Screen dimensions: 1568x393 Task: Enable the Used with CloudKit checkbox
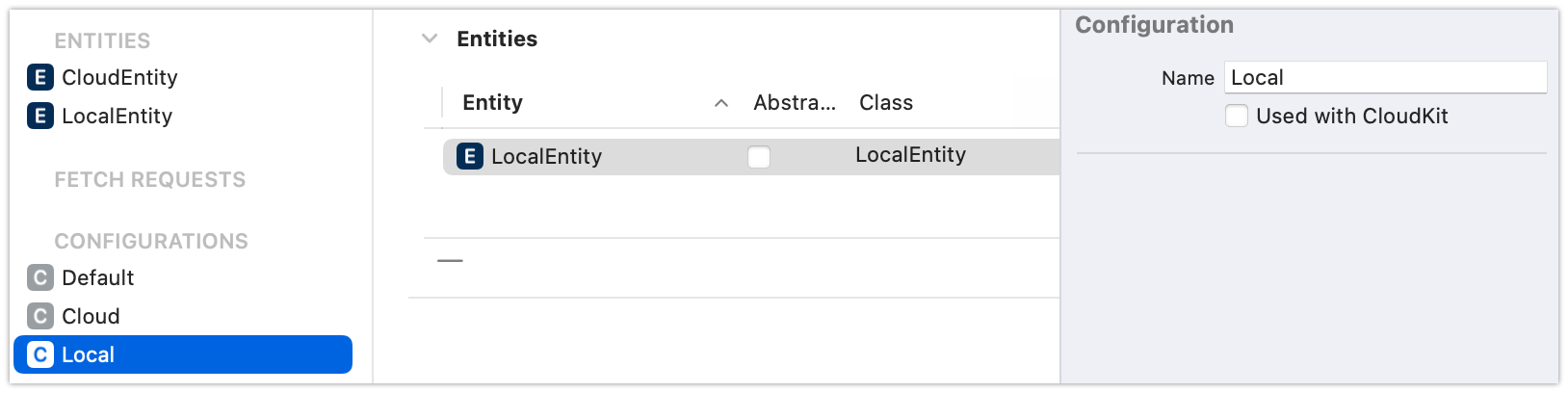tap(1237, 117)
